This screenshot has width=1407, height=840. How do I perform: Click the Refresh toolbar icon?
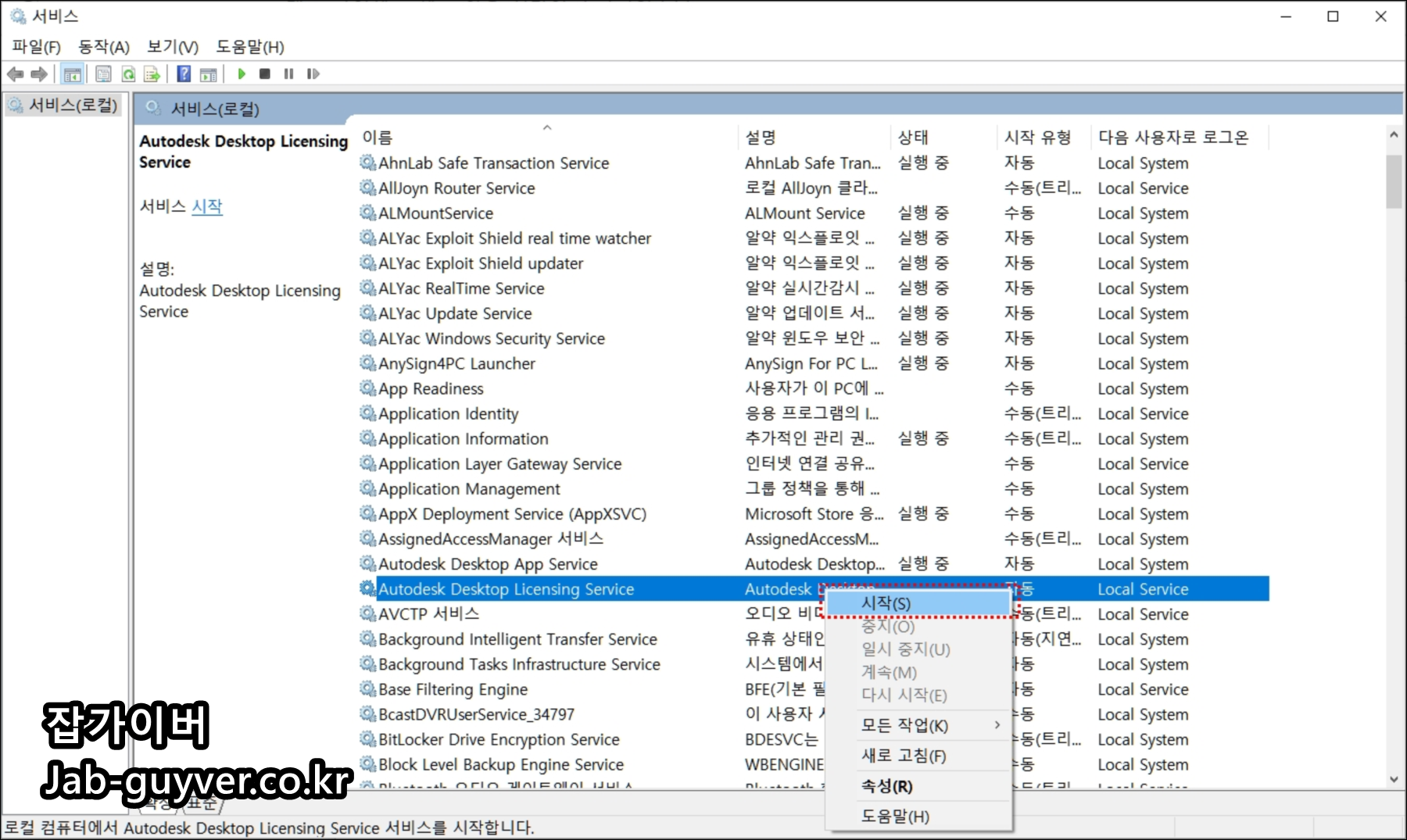pyautogui.click(x=128, y=74)
